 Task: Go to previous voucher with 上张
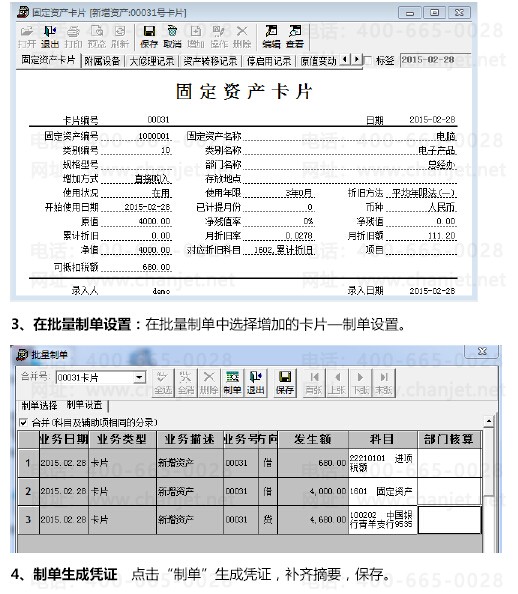(x=337, y=383)
